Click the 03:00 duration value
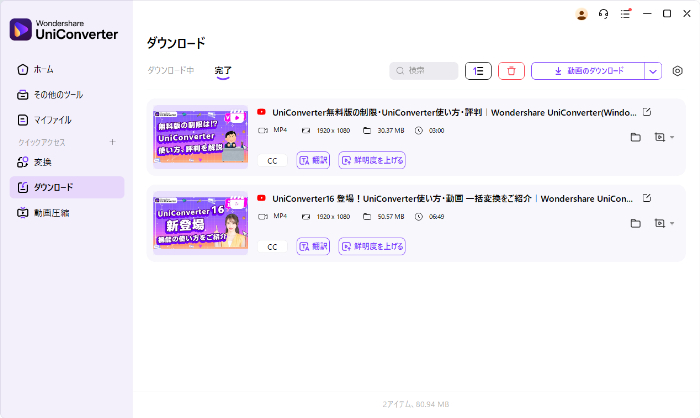The width and height of the screenshot is (700, 418). tap(436, 131)
